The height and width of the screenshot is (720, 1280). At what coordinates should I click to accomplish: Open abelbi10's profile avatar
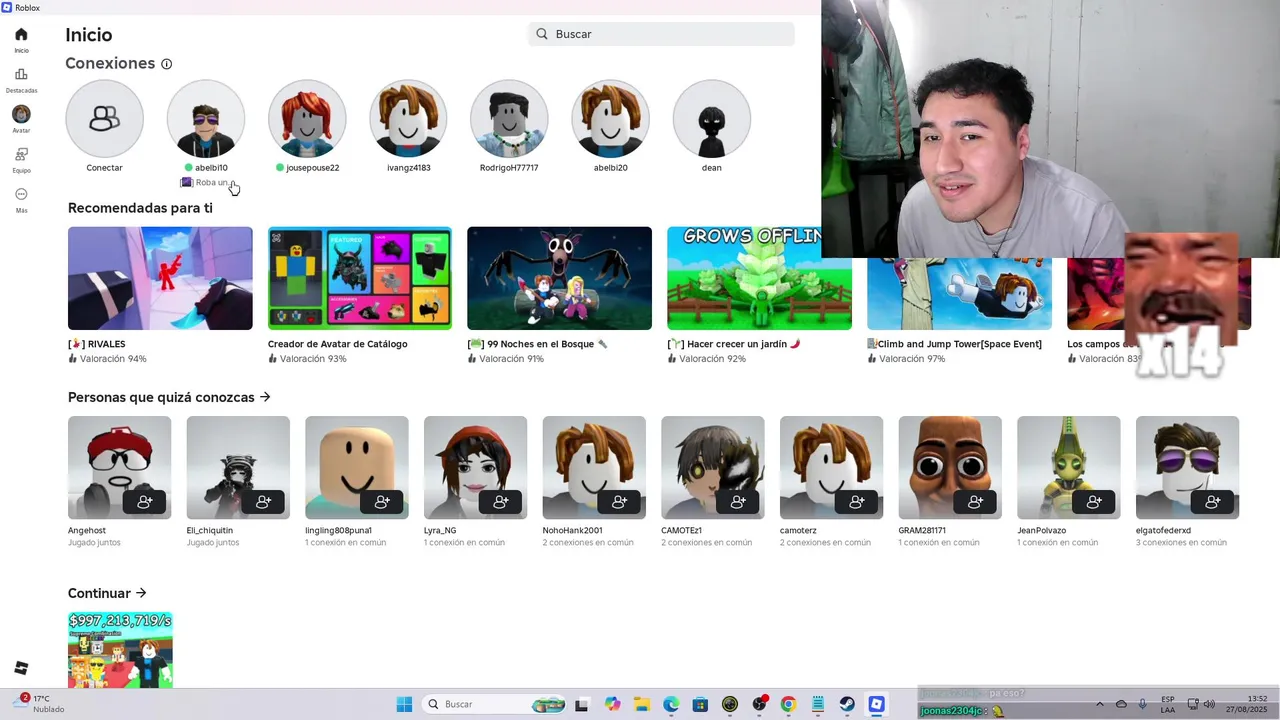coord(205,119)
